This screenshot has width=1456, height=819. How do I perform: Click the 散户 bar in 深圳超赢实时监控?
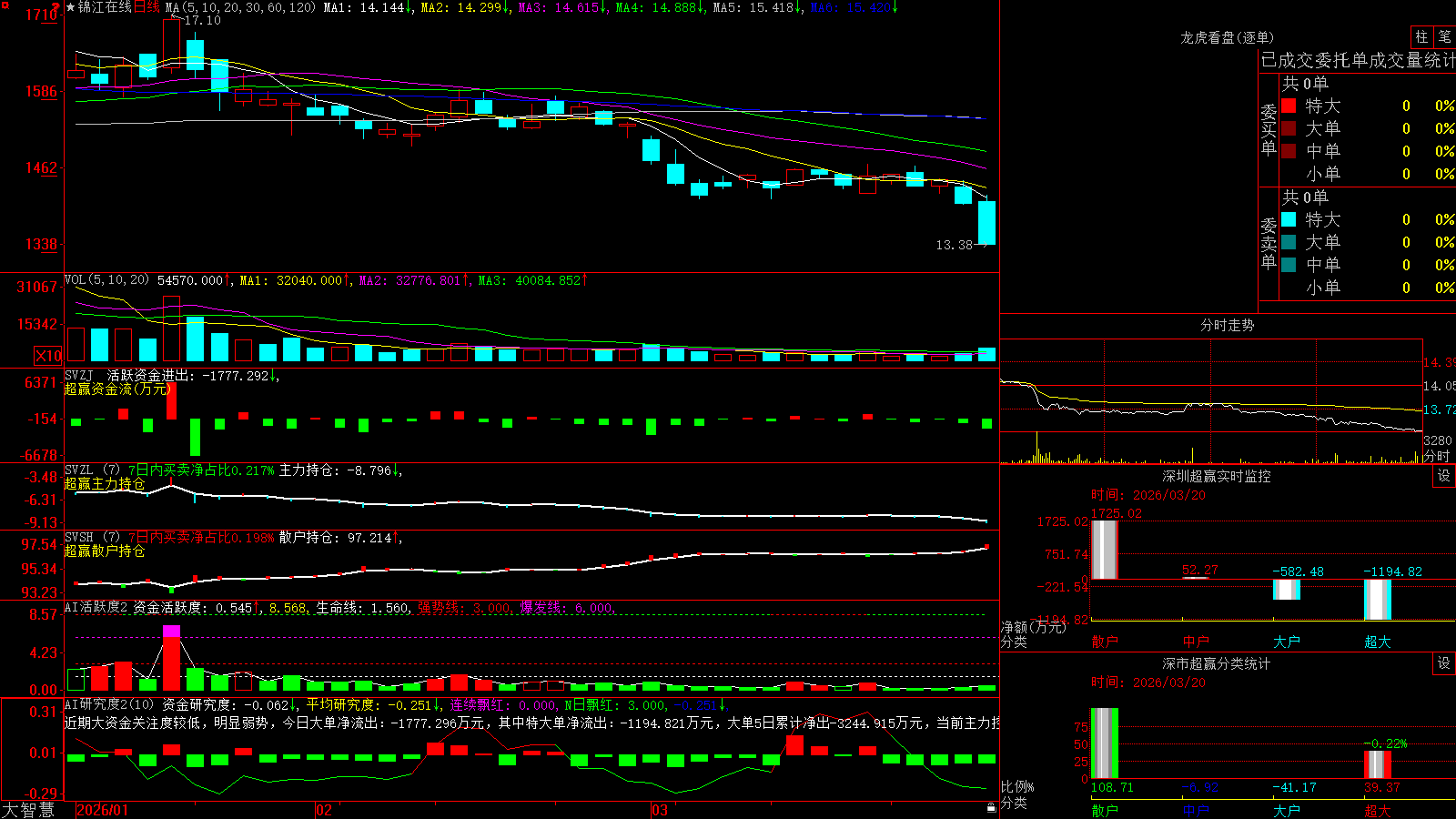point(1104,550)
